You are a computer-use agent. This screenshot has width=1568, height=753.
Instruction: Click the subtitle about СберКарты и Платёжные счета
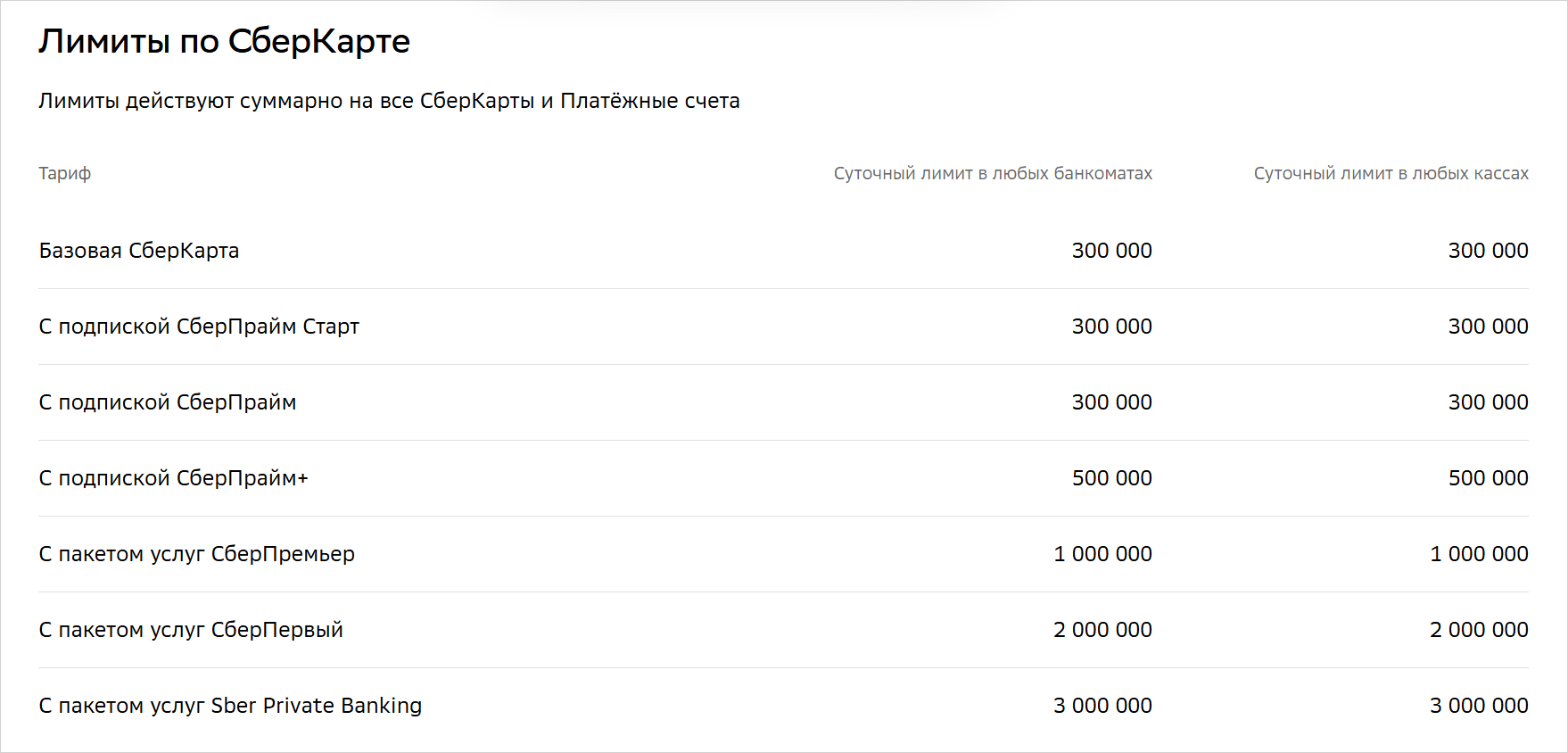click(x=389, y=101)
